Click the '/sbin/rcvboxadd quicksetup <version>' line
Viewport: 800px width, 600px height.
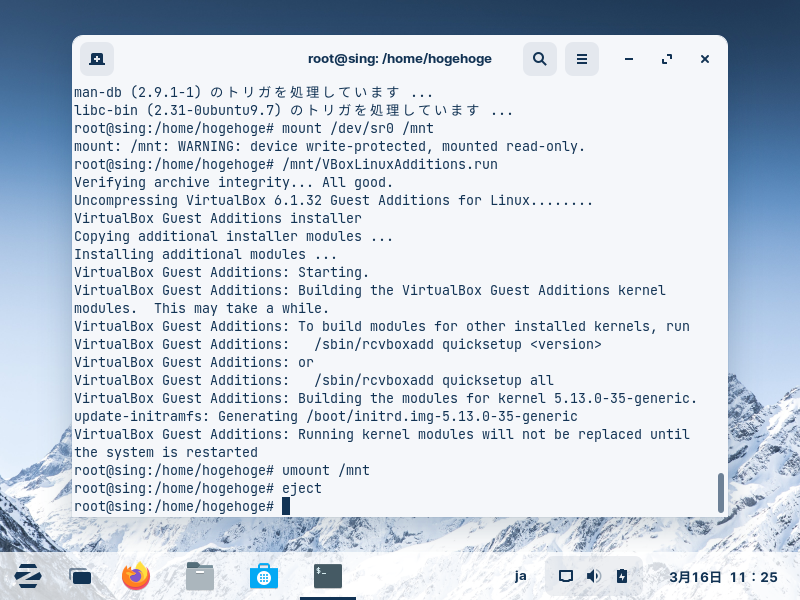coord(338,344)
